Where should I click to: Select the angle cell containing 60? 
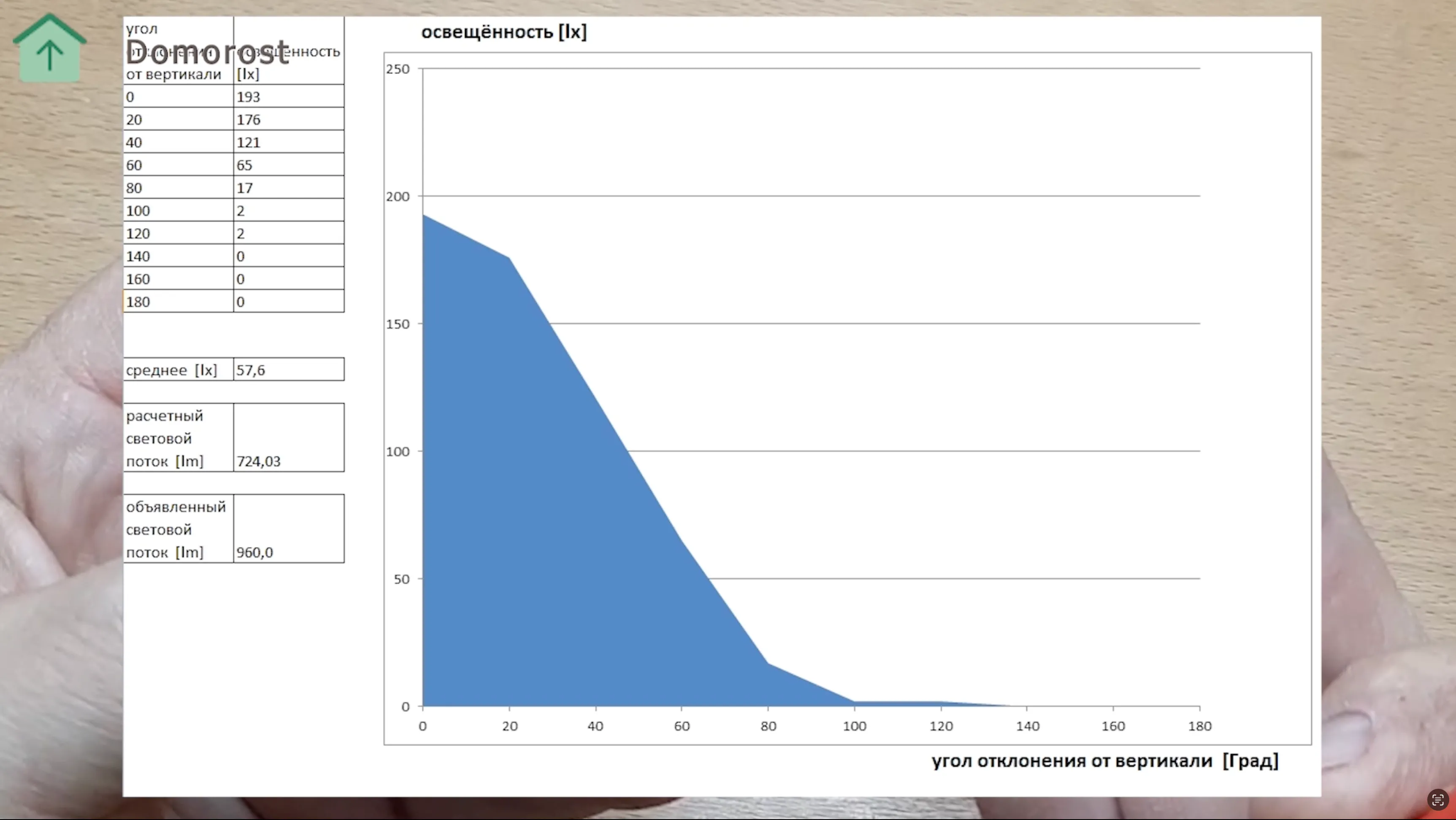[178, 165]
